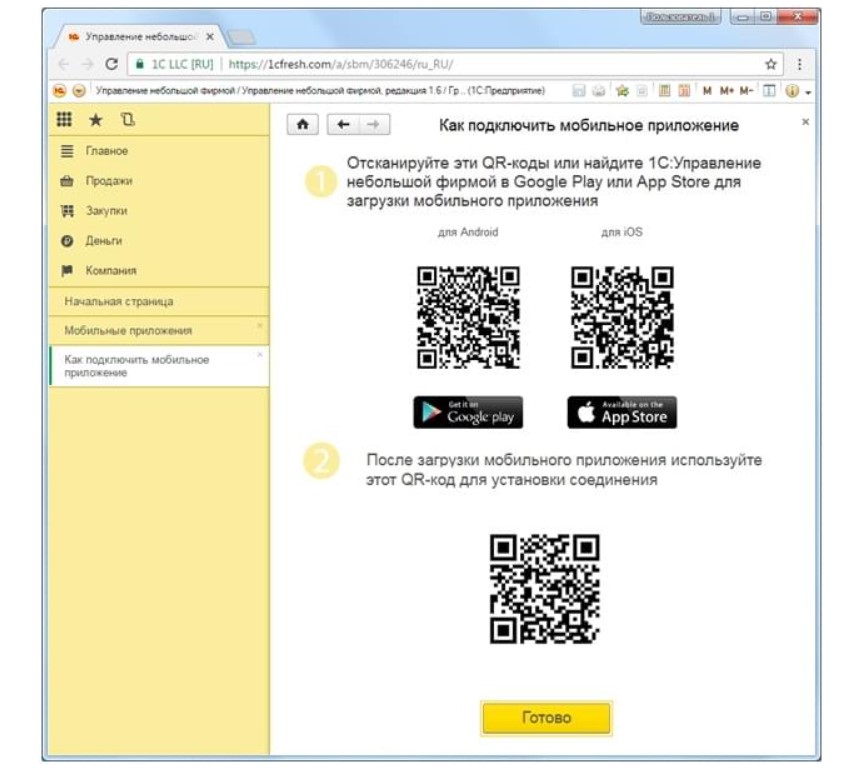The width and height of the screenshot is (867, 770).
Task: Open History via the scroll icon
Action: [x=128, y=119]
